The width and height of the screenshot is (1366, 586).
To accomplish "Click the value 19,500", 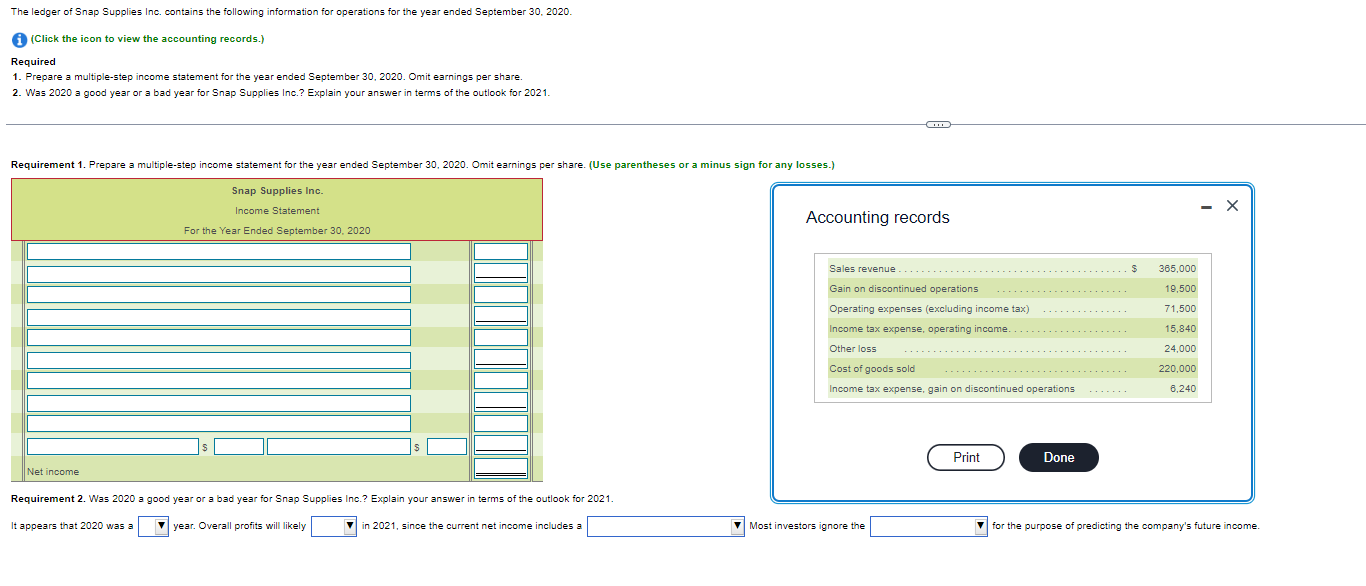I will coord(1180,289).
